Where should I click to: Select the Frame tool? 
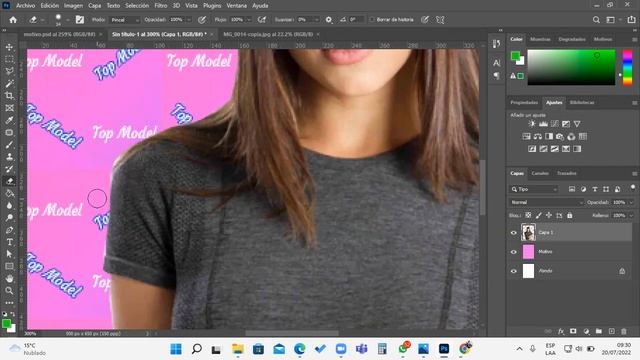[x=9, y=108]
